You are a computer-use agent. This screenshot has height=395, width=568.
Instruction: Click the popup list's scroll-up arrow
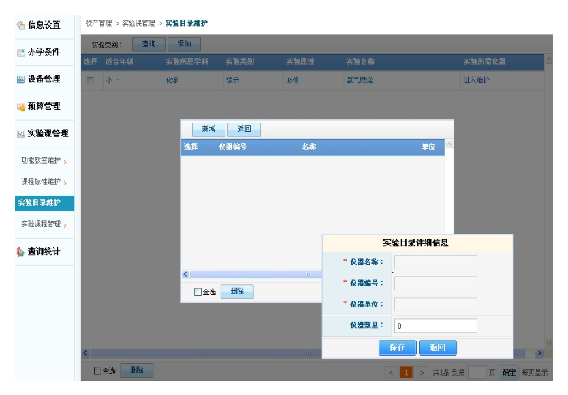coord(449,144)
